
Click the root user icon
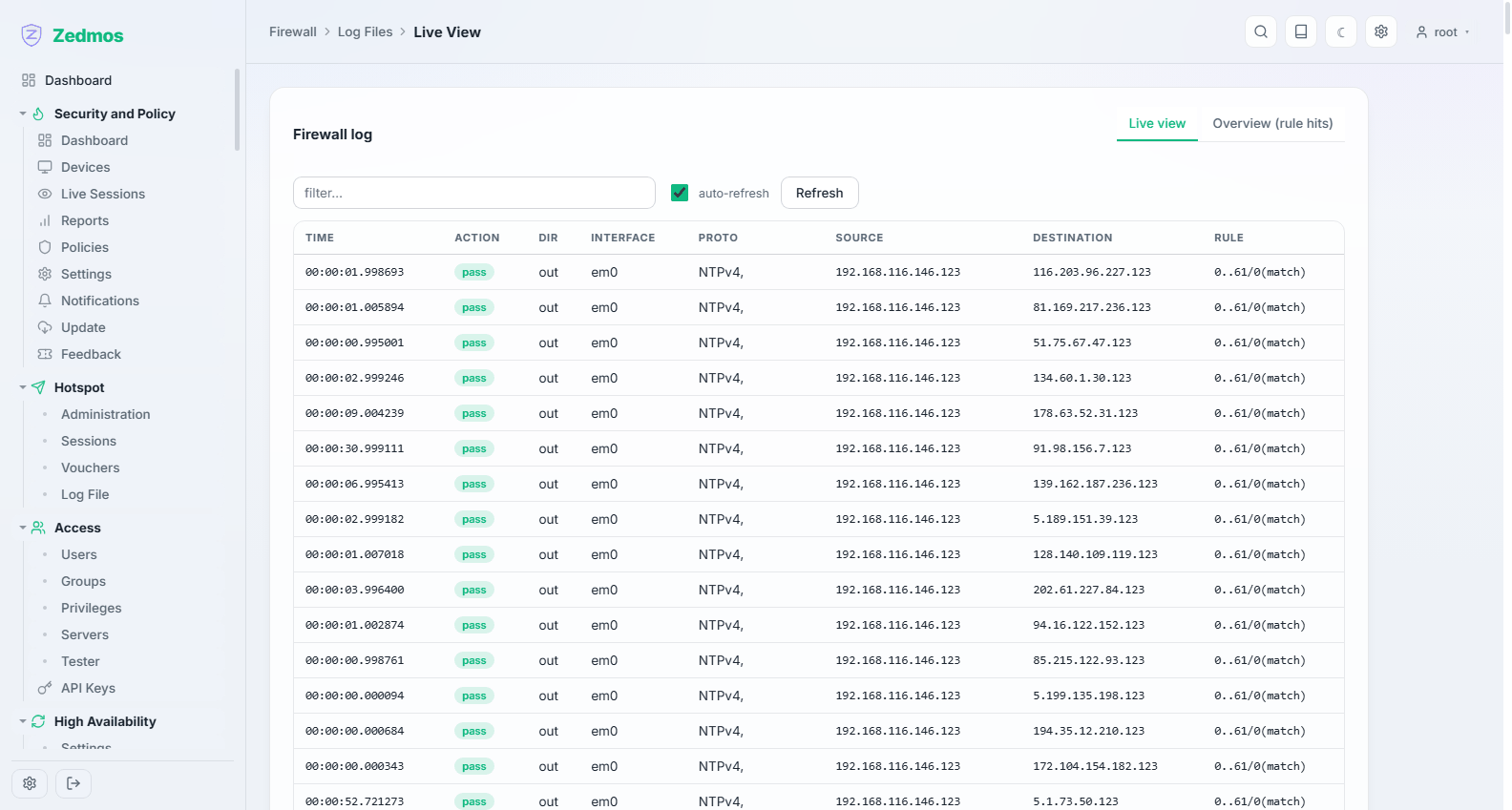coord(1421,32)
